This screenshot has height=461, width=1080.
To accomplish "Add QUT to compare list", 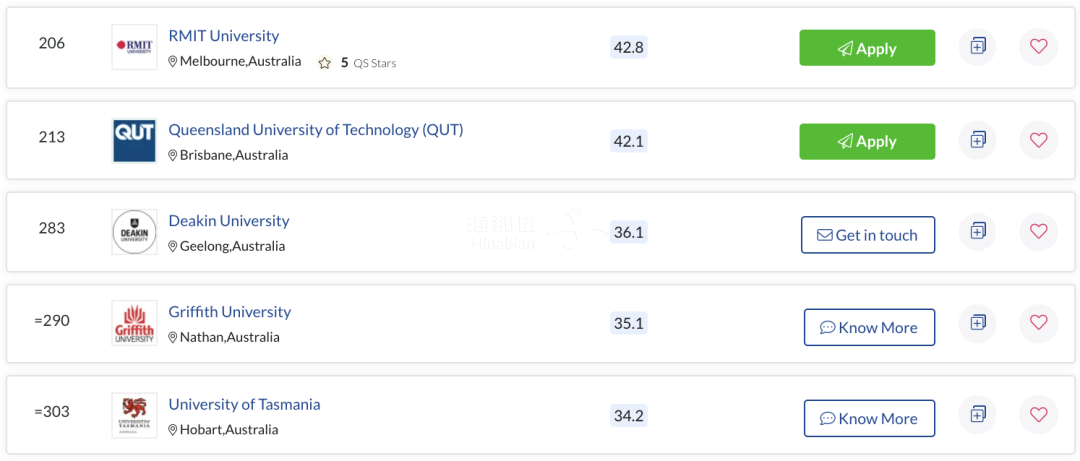I will 977,140.
